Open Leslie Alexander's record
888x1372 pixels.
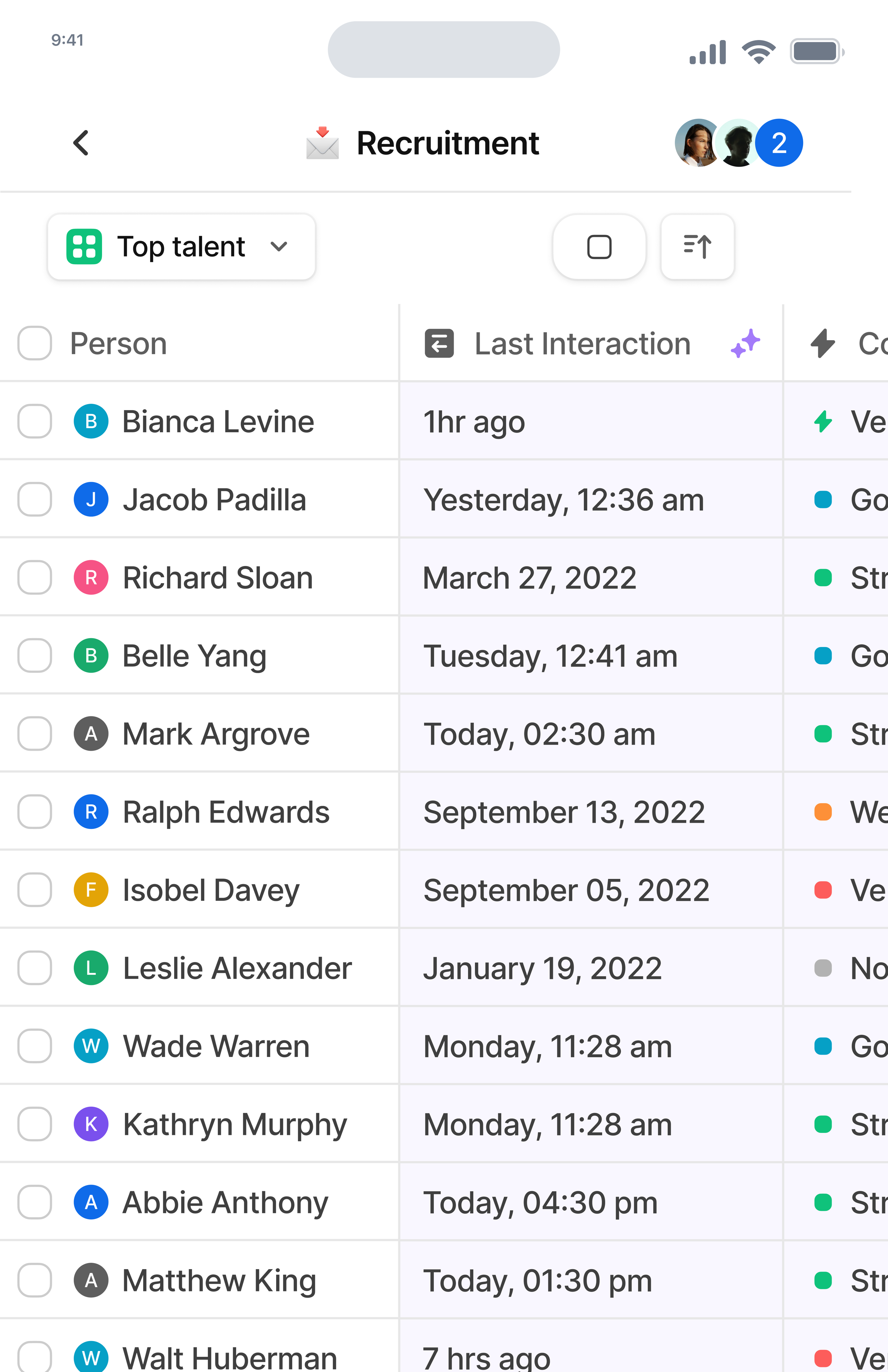coord(237,968)
